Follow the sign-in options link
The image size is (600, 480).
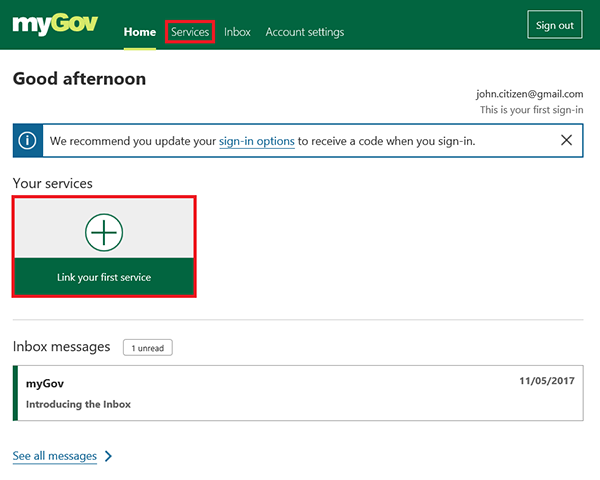(257, 141)
